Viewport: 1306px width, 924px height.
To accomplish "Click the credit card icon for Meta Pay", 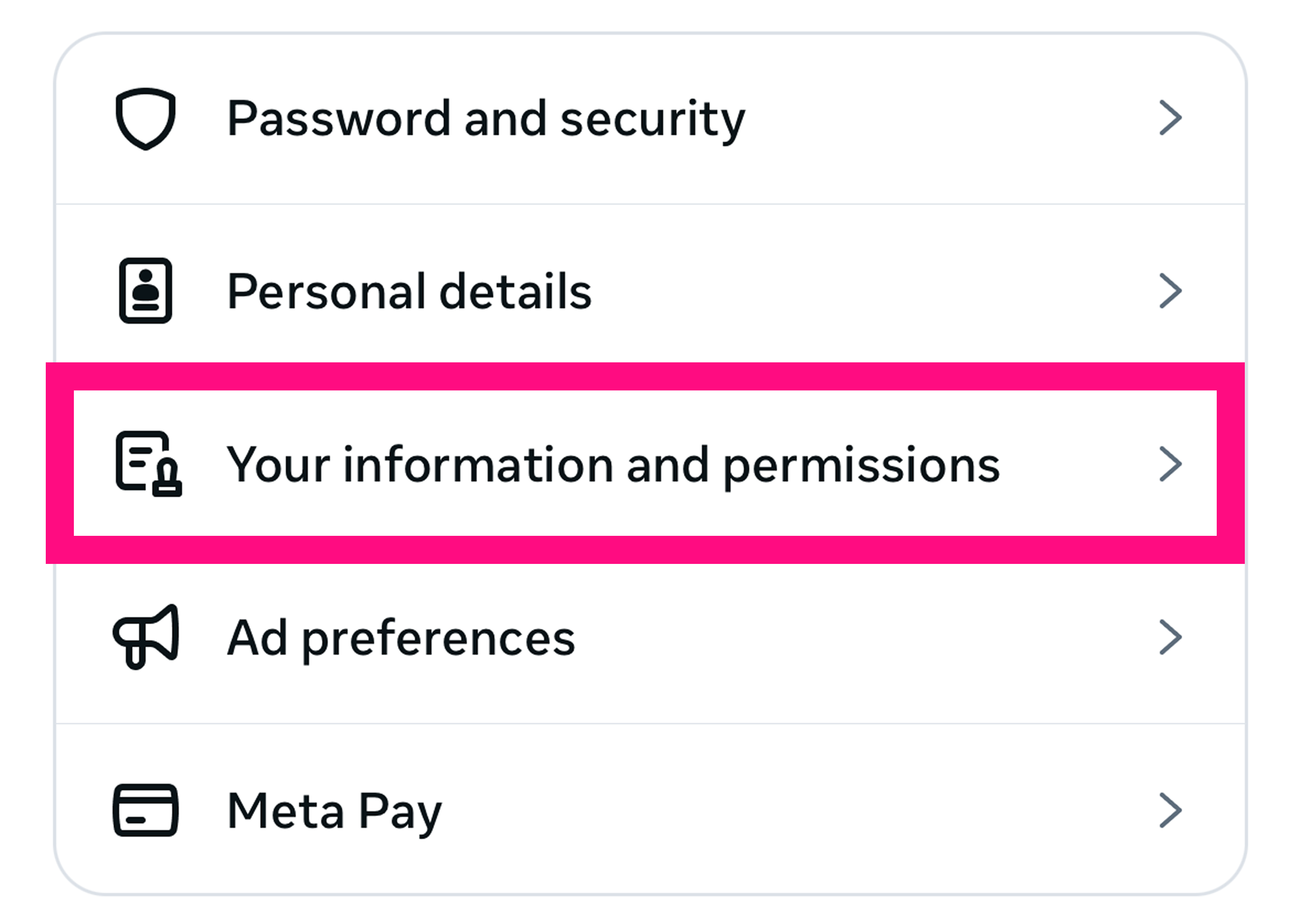I will pos(145,811).
